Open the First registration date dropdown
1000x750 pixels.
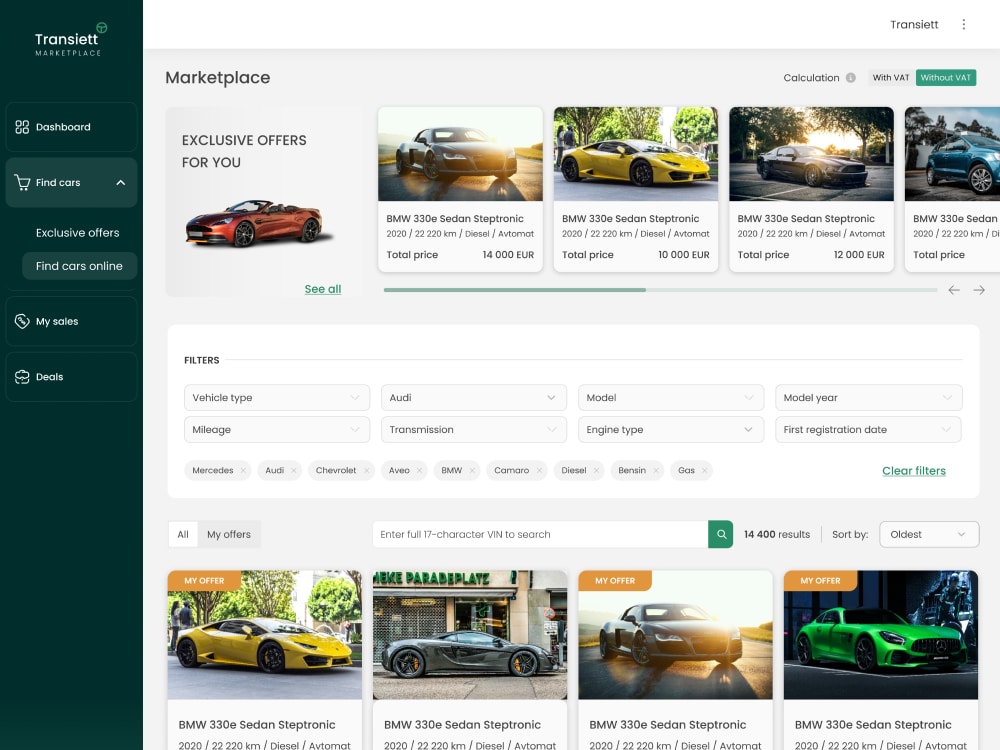[869, 430]
